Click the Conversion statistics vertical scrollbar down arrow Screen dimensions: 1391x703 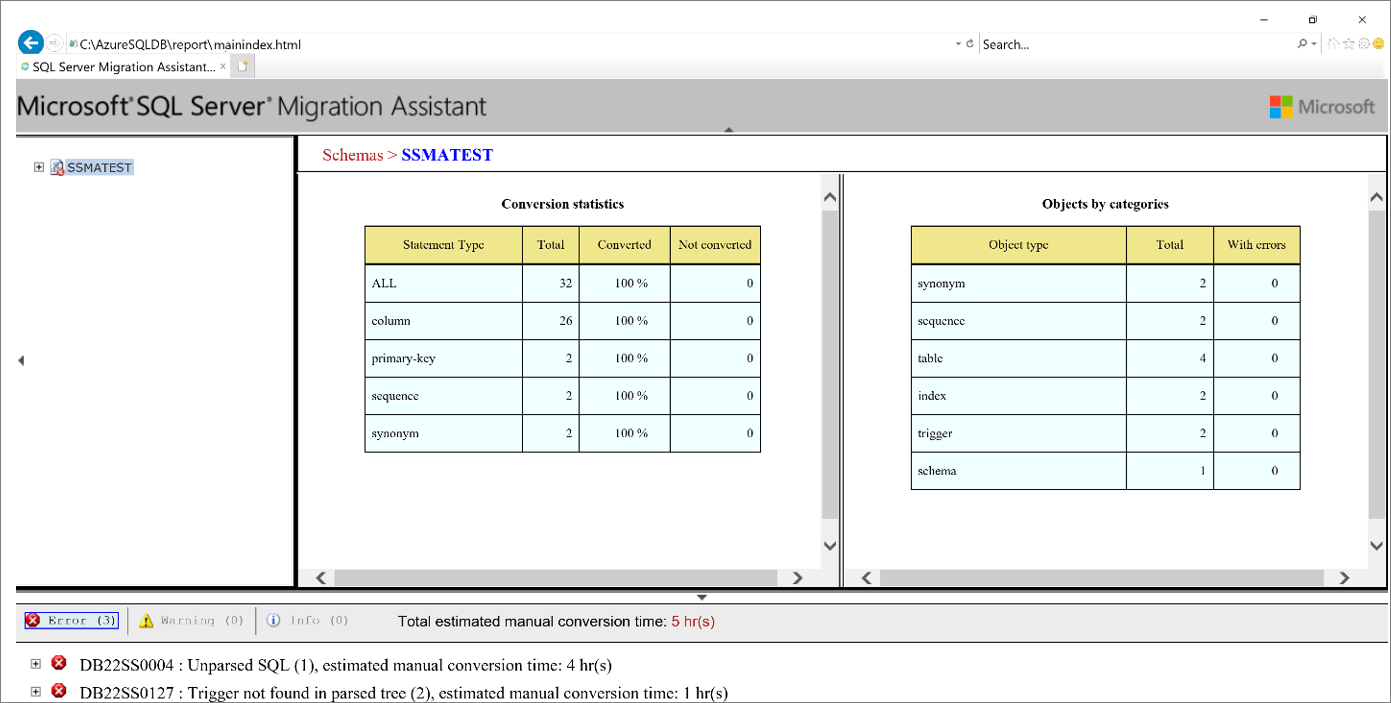pos(829,545)
